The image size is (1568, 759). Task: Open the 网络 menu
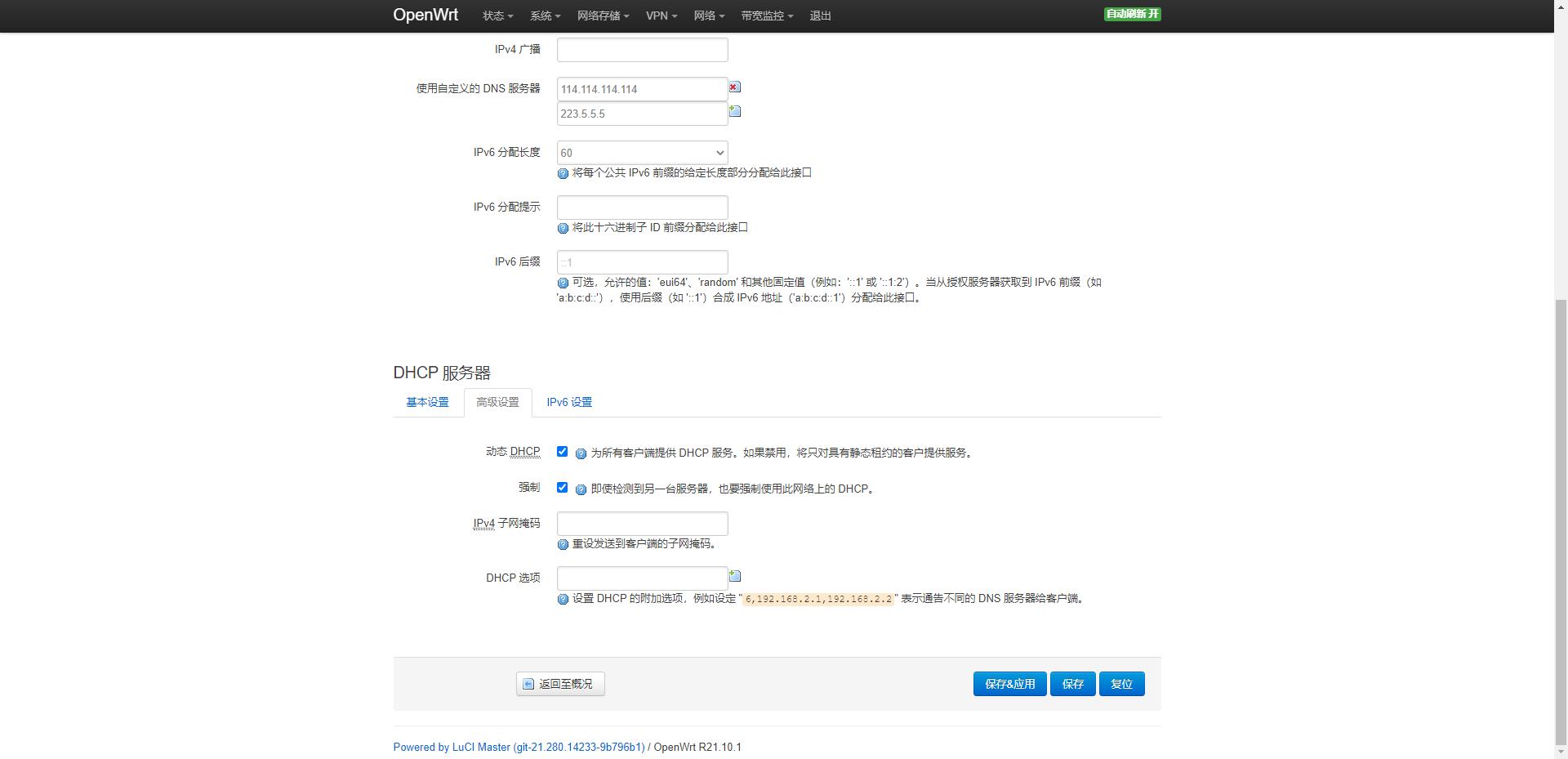(709, 16)
